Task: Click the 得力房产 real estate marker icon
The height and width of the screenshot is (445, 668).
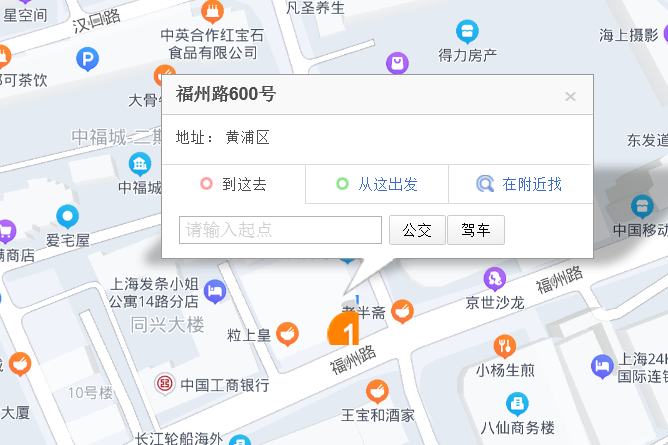Action: click(467, 32)
